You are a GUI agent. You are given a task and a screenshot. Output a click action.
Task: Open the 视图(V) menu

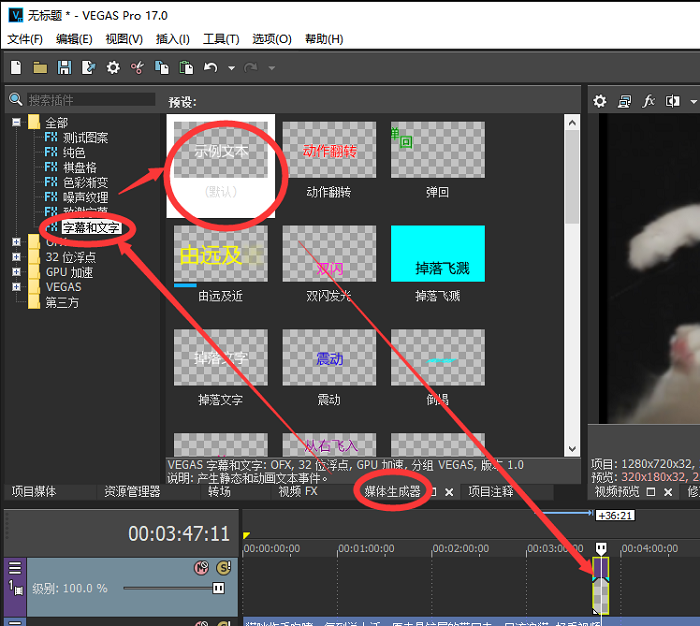tap(124, 39)
